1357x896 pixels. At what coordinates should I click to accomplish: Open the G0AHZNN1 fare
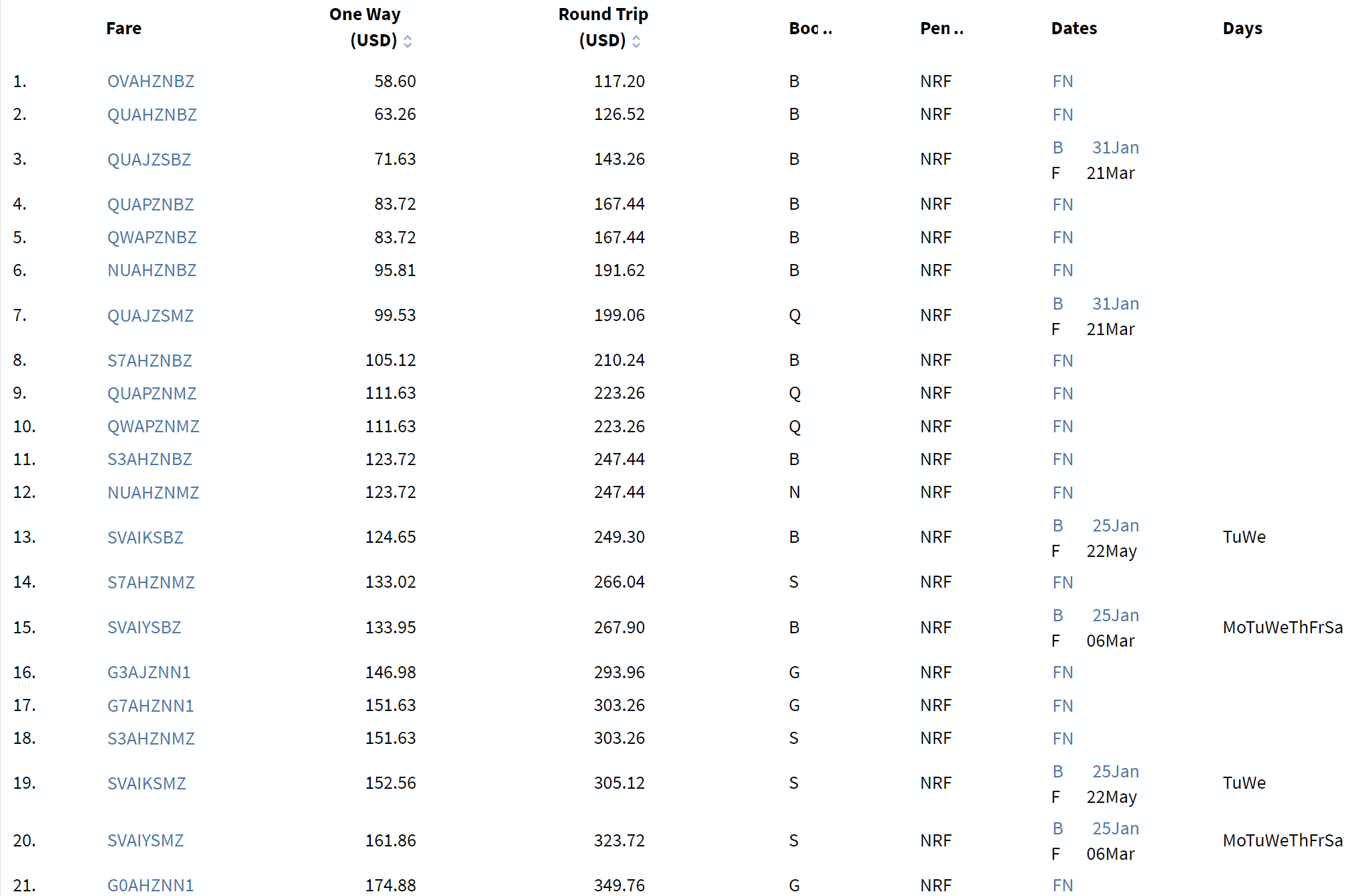coord(150,885)
